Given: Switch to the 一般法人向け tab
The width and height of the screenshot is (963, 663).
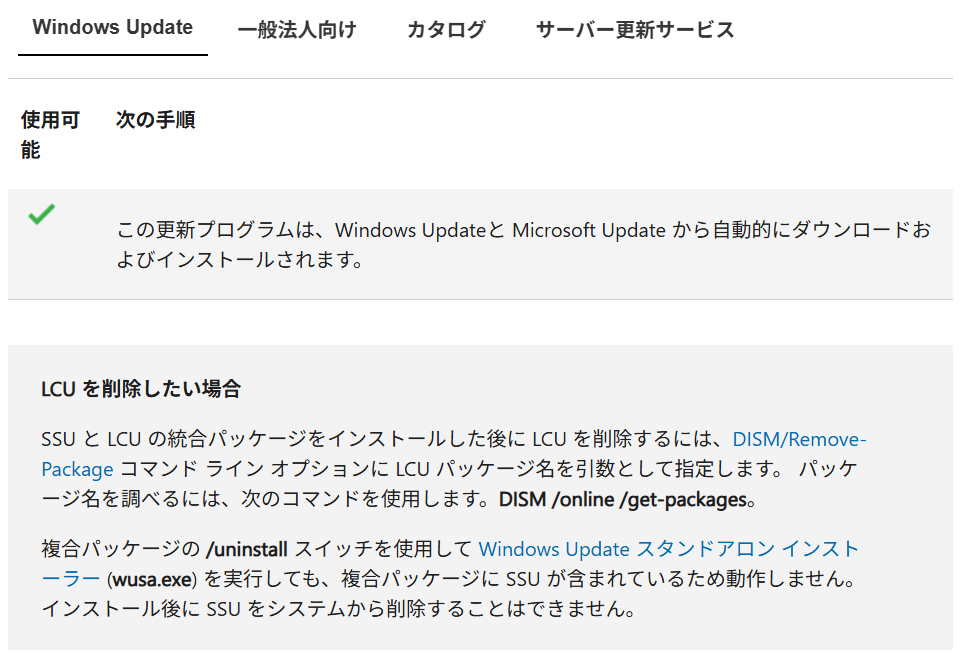Looking at the screenshot, I should pyautogui.click(x=297, y=29).
